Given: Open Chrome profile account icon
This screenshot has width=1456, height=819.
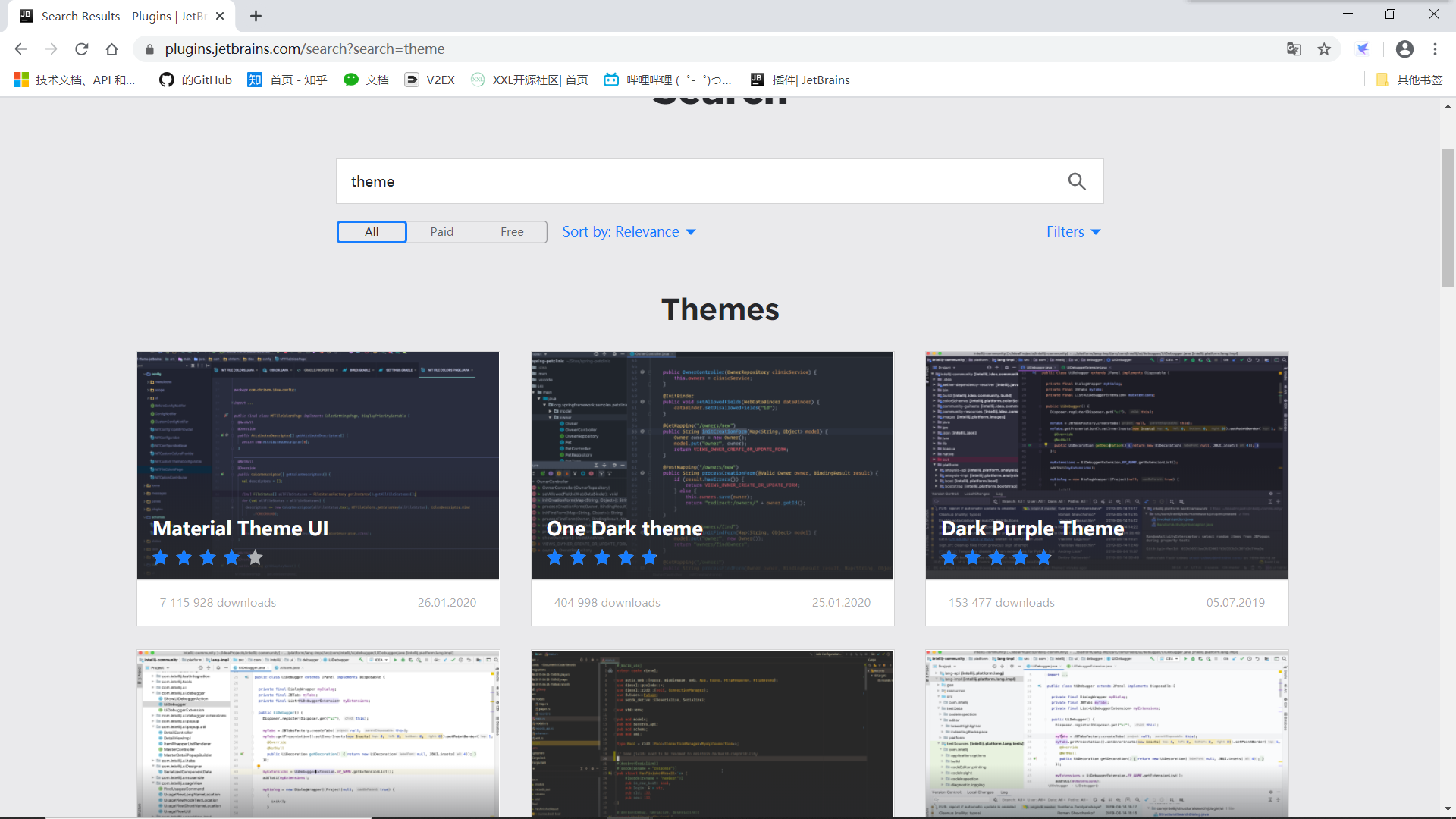Looking at the screenshot, I should [x=1404, y=49].
